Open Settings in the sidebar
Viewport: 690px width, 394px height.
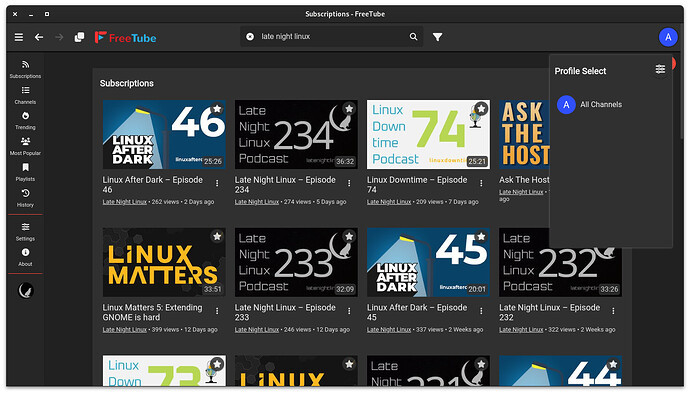25,232
